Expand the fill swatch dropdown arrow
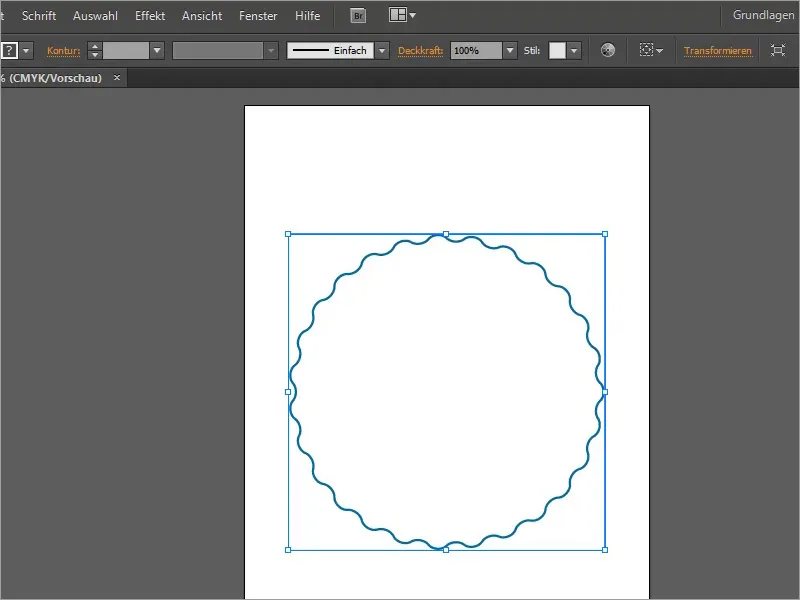The width and height of the screenshot is (800, 600). [26, 51]
